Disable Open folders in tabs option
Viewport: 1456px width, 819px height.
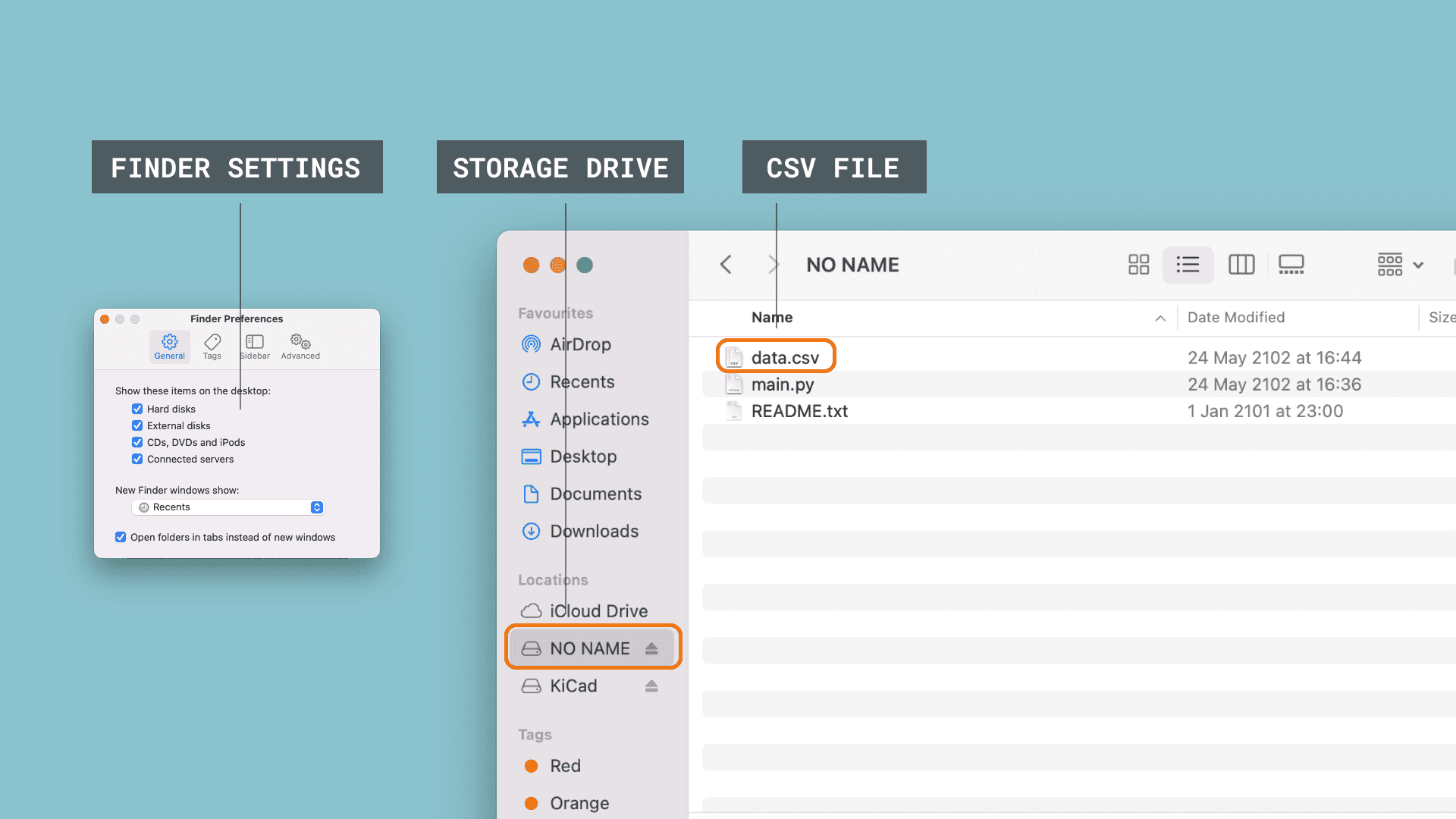pyautogui.click(x=121, y=537)
